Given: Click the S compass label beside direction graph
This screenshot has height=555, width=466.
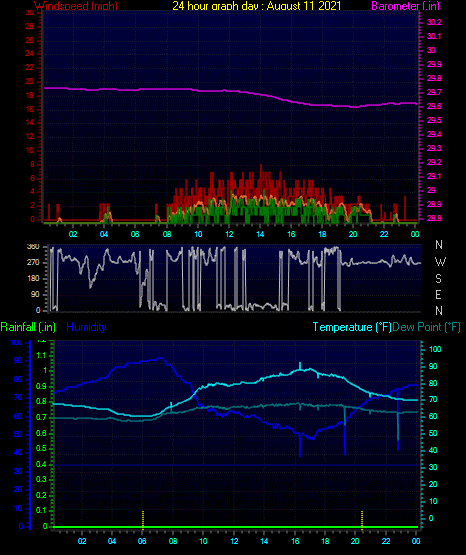Looking at the screenshot, I should click(438, 279).
